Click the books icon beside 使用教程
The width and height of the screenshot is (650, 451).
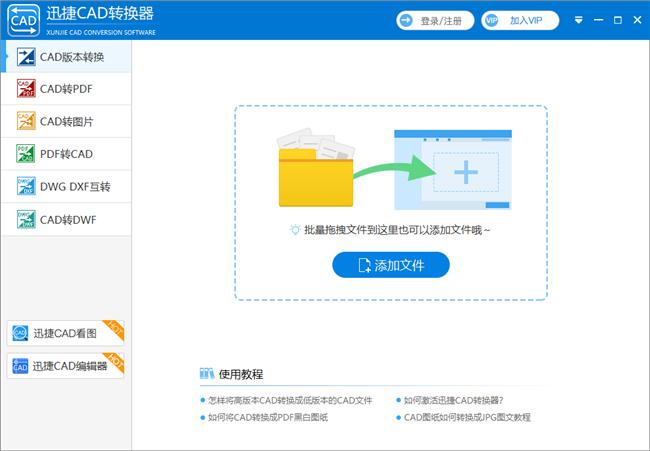207,373
